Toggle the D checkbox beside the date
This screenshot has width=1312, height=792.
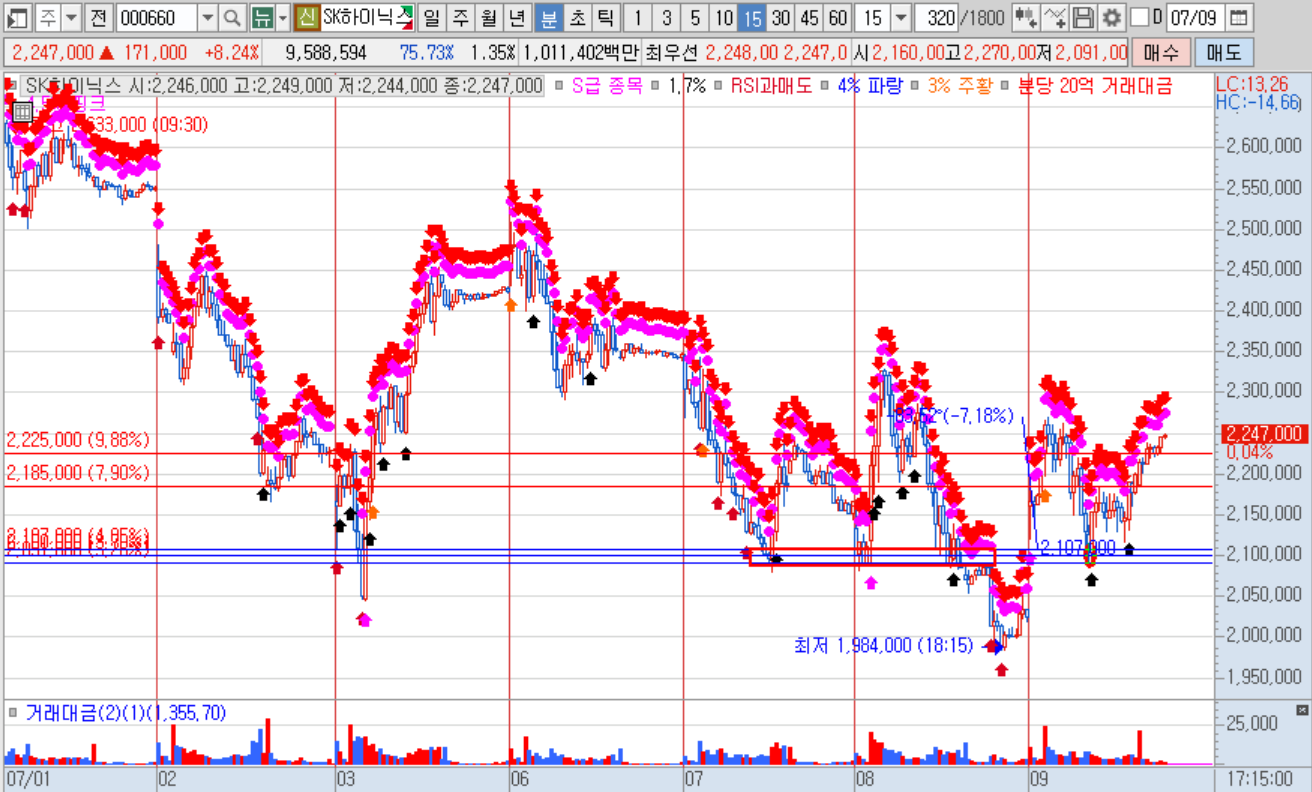pyautogui.click(x=1140, y=17)
